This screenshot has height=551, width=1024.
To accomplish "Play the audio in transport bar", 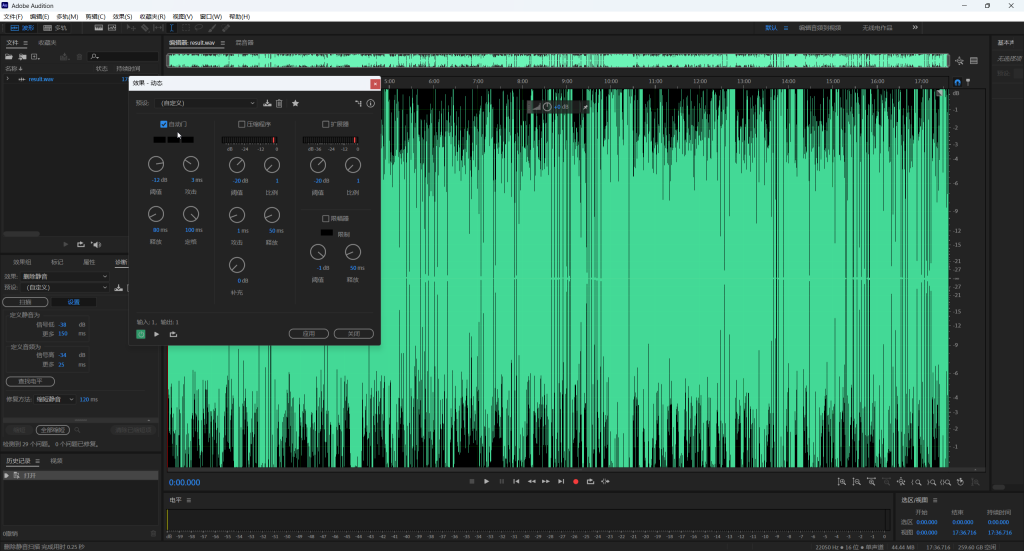I will [487, 481].
